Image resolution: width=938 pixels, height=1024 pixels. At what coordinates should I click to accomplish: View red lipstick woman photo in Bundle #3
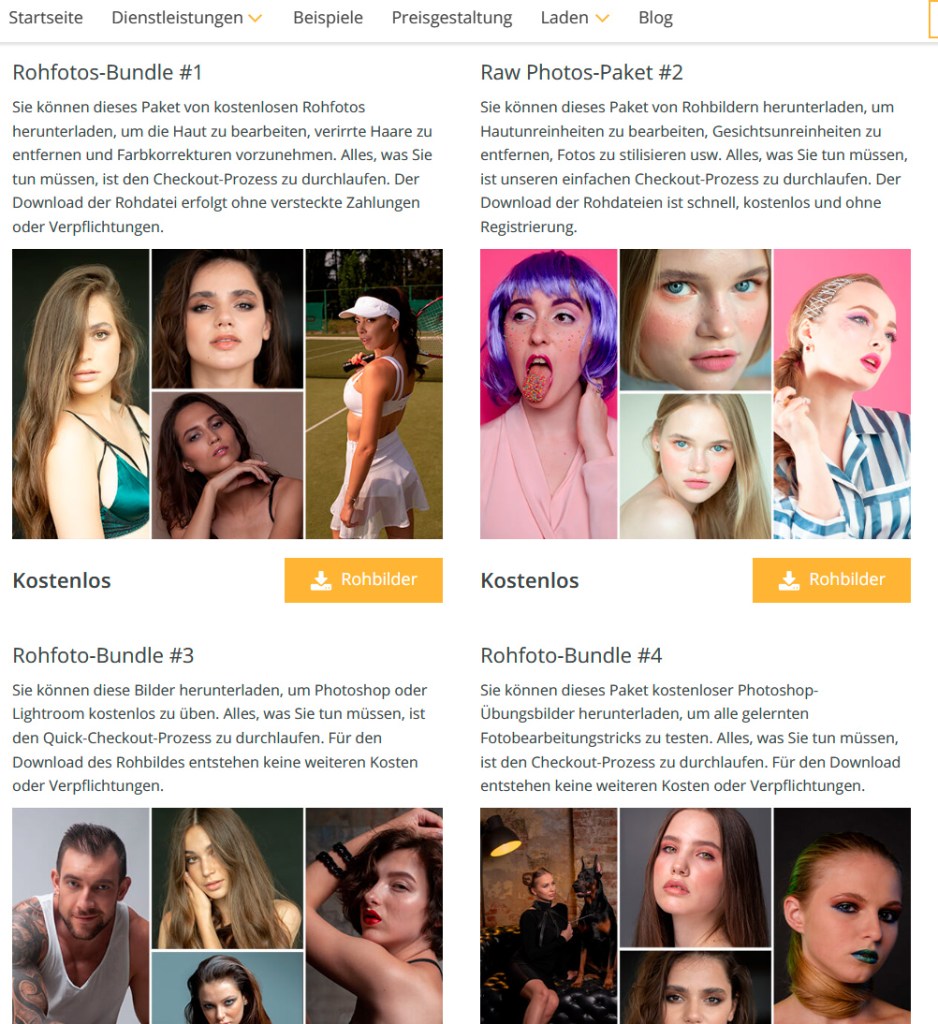(x=374, y=916)
